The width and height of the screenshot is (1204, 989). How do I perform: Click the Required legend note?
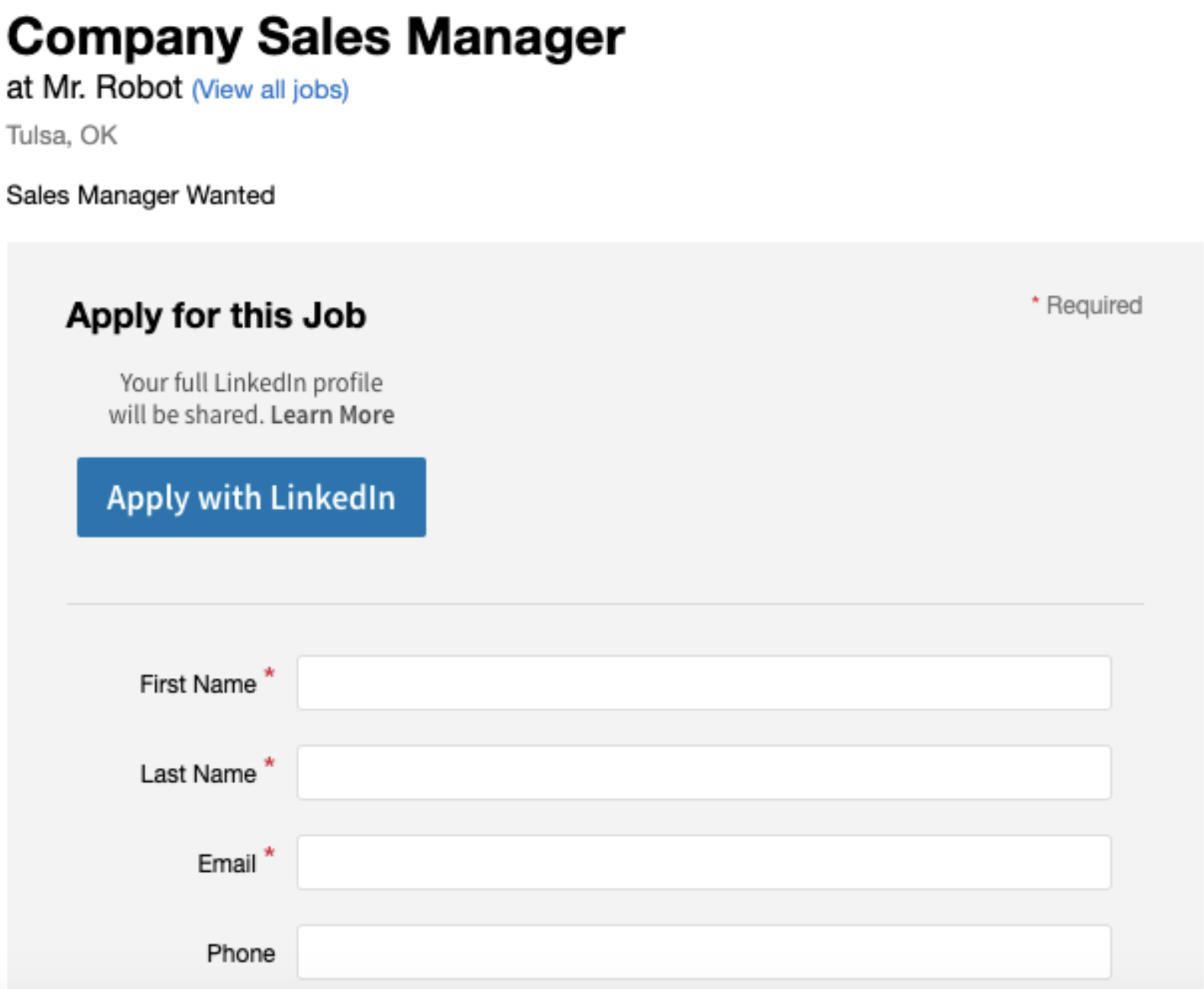[x=1094, y=306]
